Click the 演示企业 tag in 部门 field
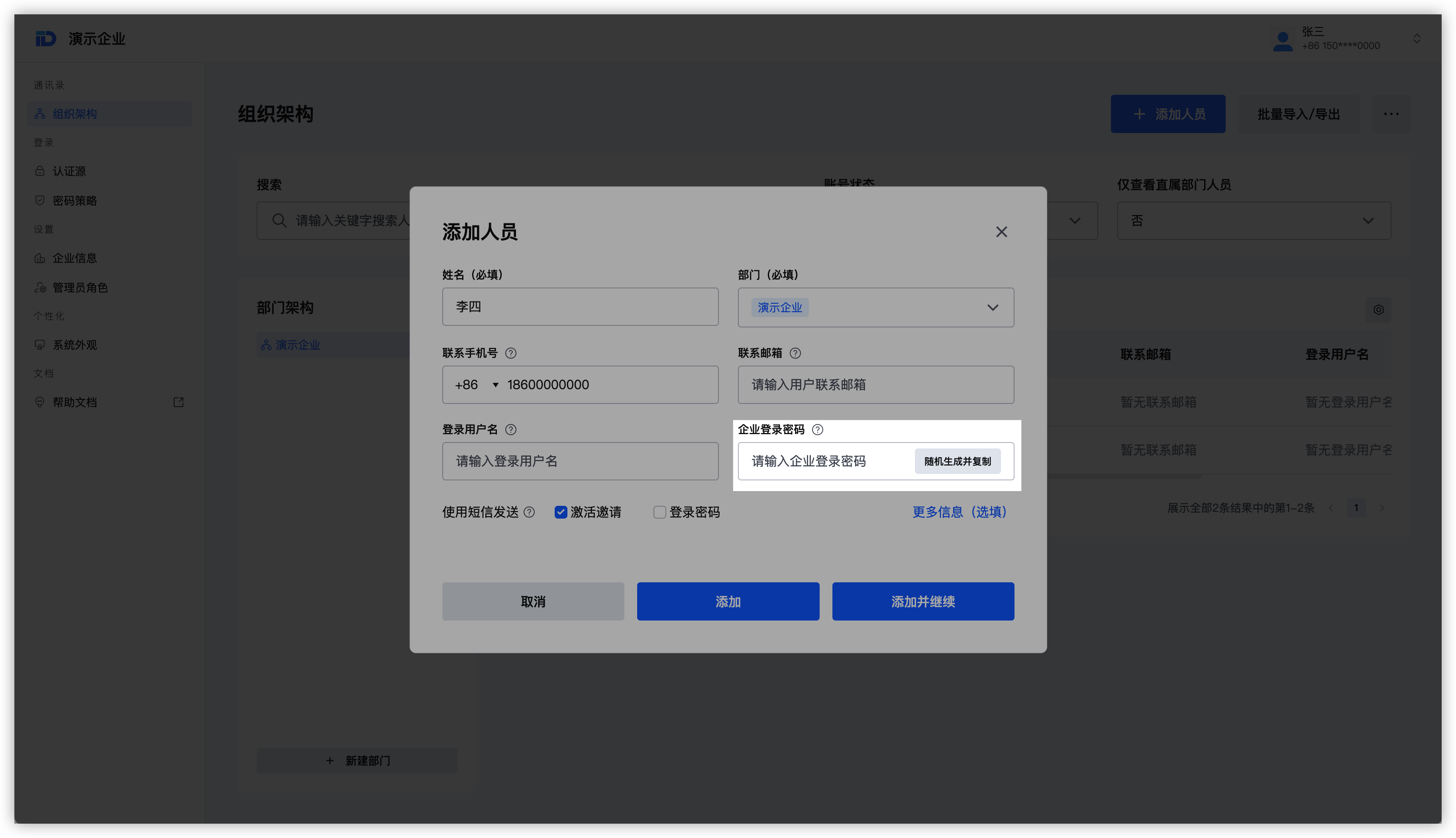1456x838 pixels. pos(779,307)
